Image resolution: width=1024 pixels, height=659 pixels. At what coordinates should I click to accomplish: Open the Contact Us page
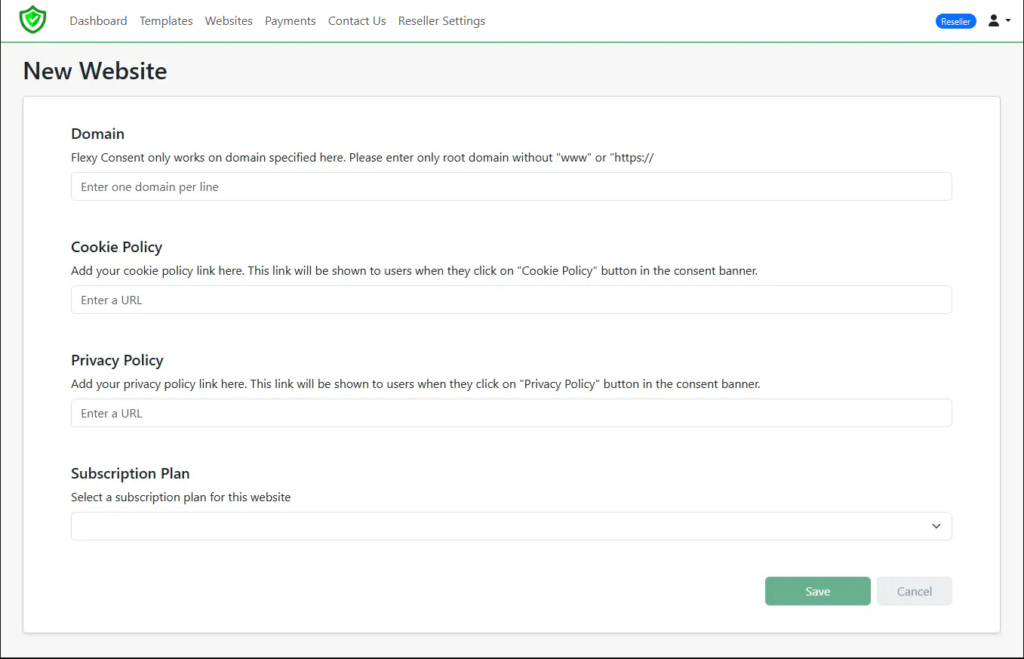coord(357,21)
